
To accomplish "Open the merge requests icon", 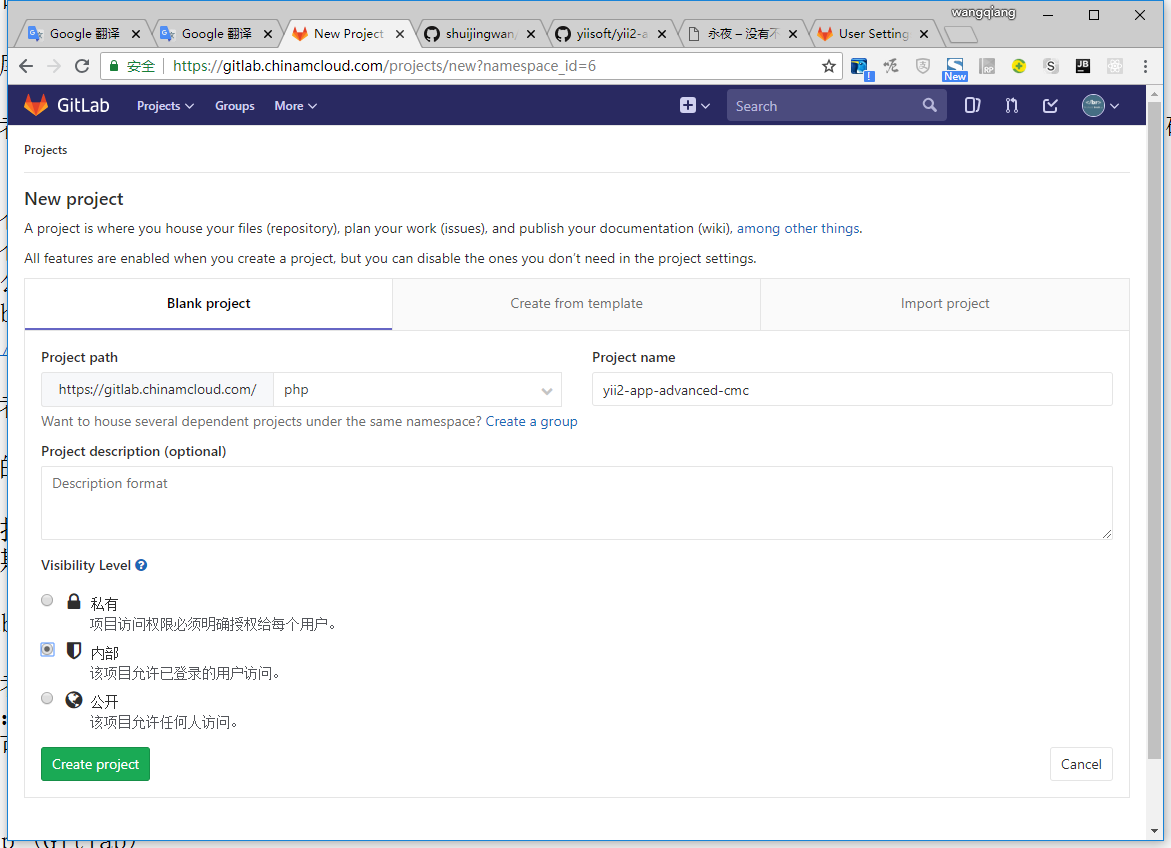I will tap(1011, 106).
